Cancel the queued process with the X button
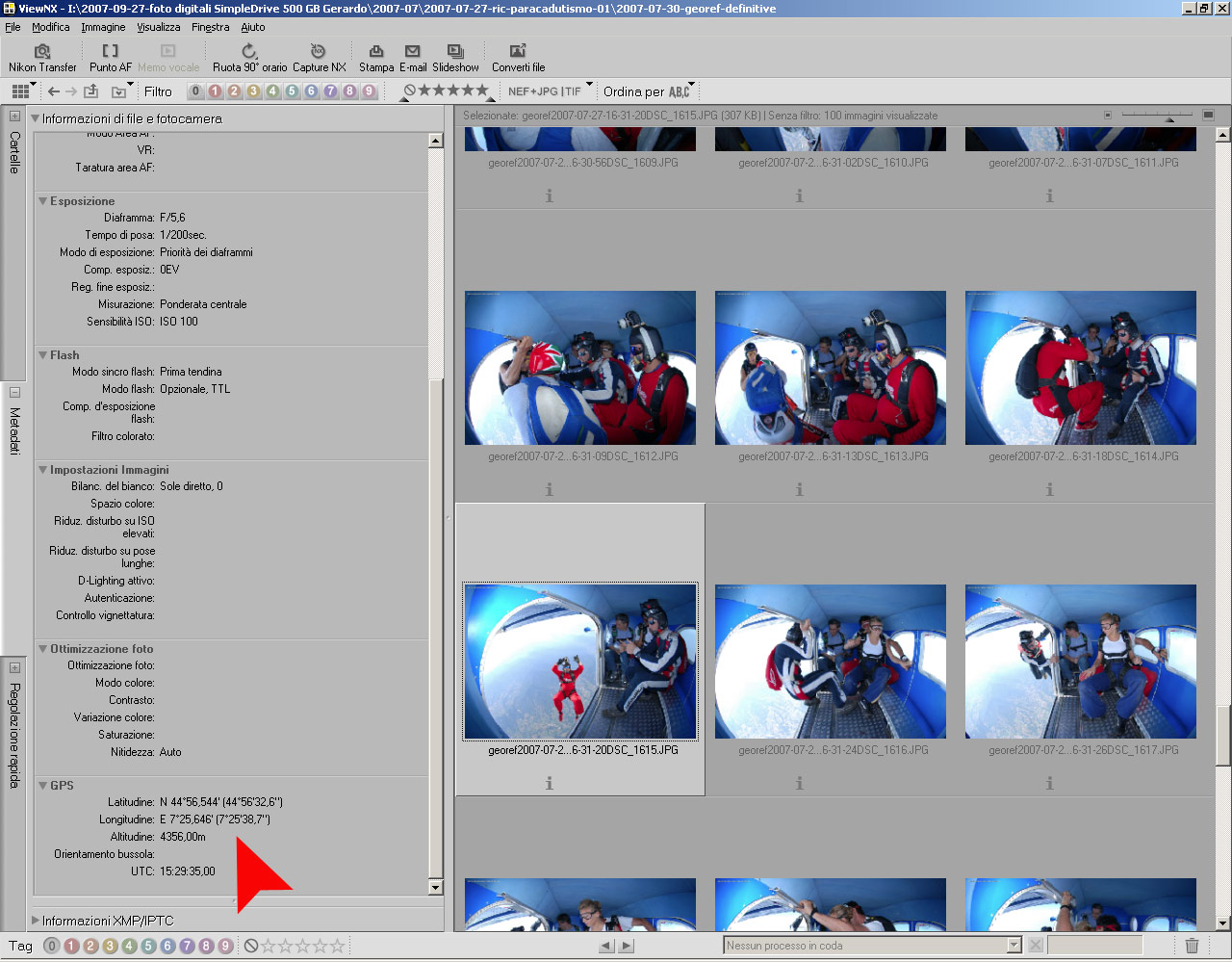 coord(1036,945)
